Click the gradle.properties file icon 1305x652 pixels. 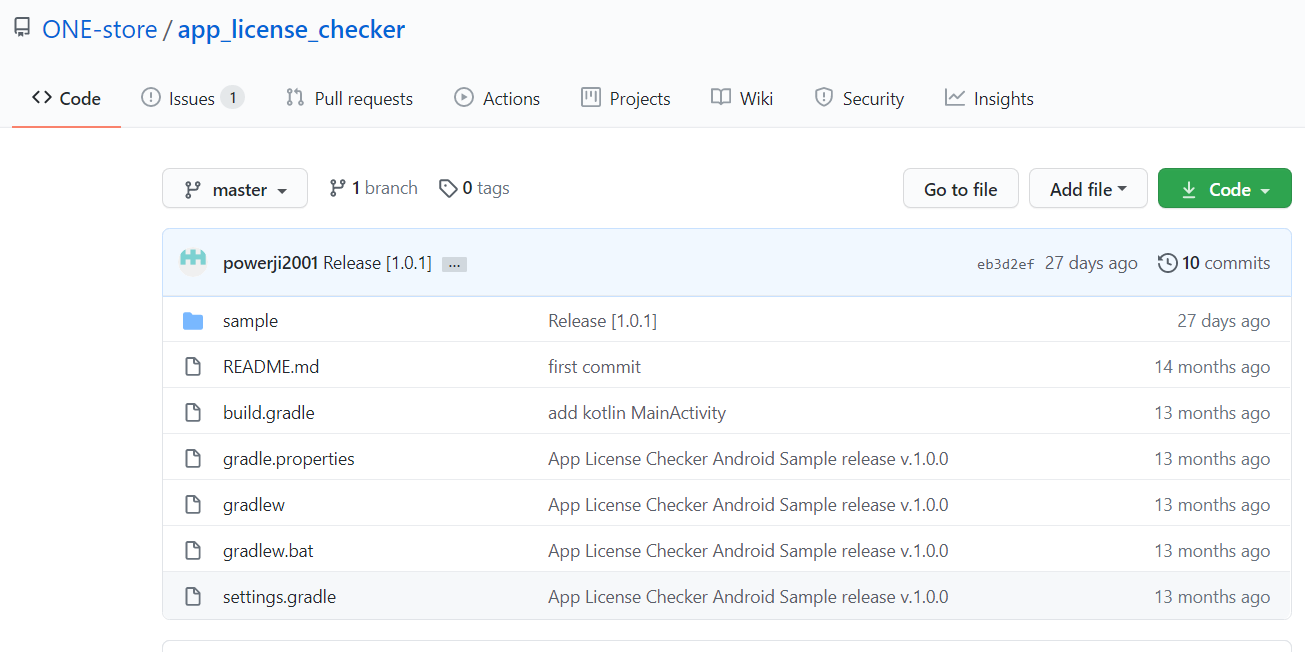(x=193, y=459)
